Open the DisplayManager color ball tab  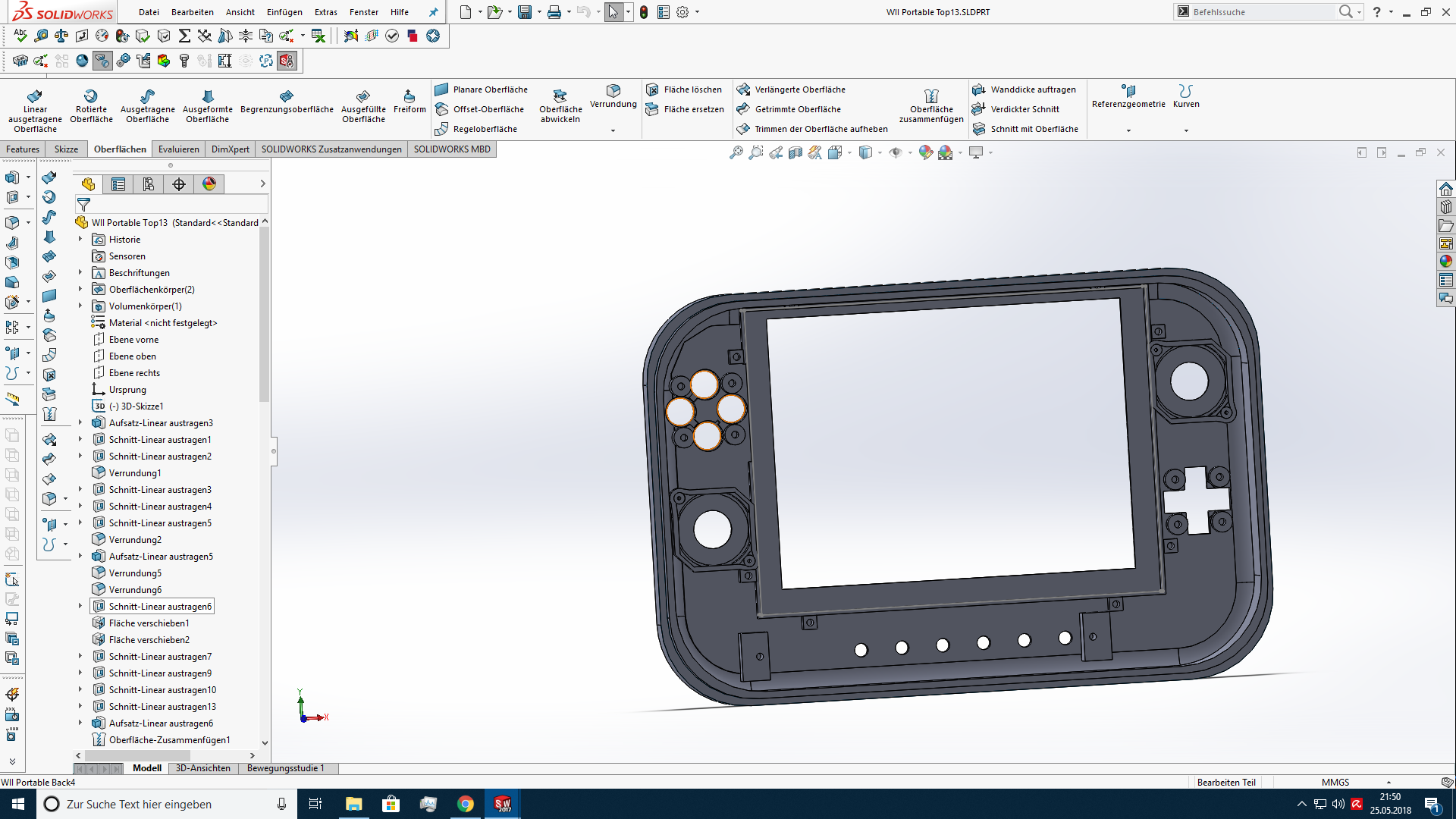209,184
